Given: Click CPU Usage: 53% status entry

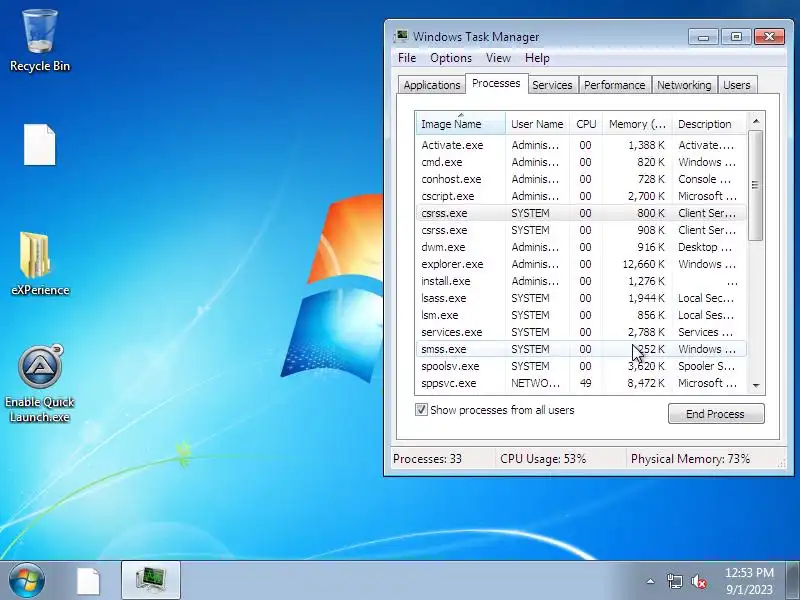Looking at the screenshot, I should pos(543,459).
